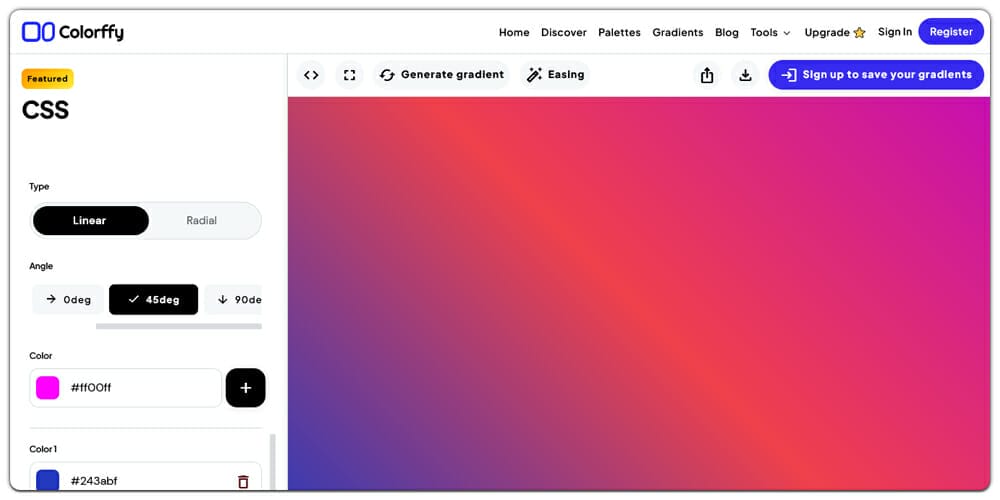Click the magenta #ff00ff color swatch
1000x500 pixels.
click(x=48, y=388)
